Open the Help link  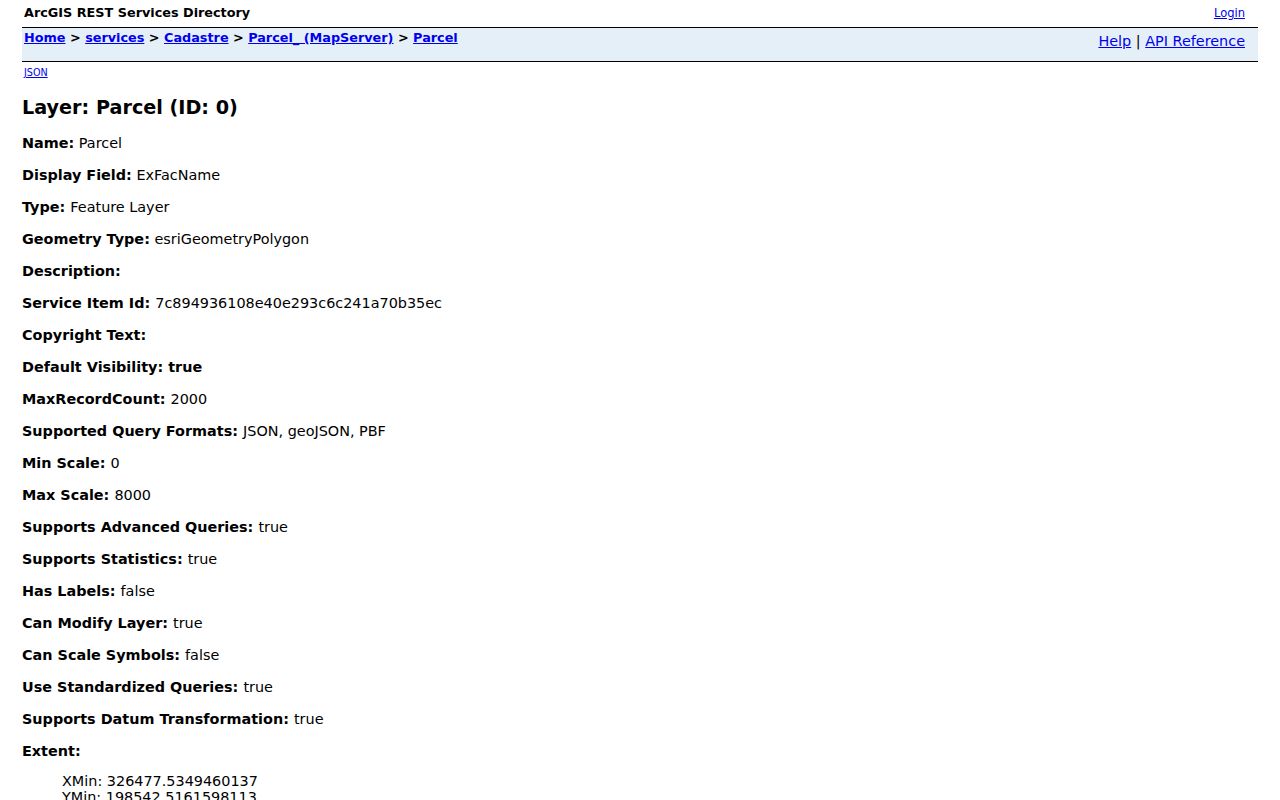click(1114, 41)
